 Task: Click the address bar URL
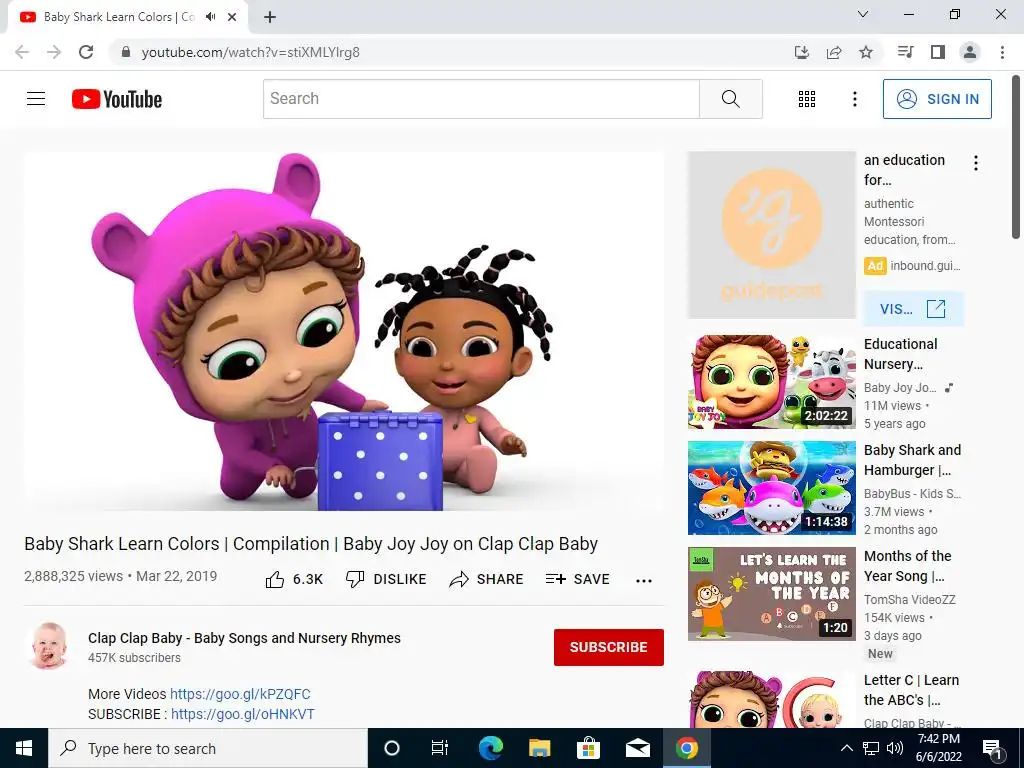[250, 52]
